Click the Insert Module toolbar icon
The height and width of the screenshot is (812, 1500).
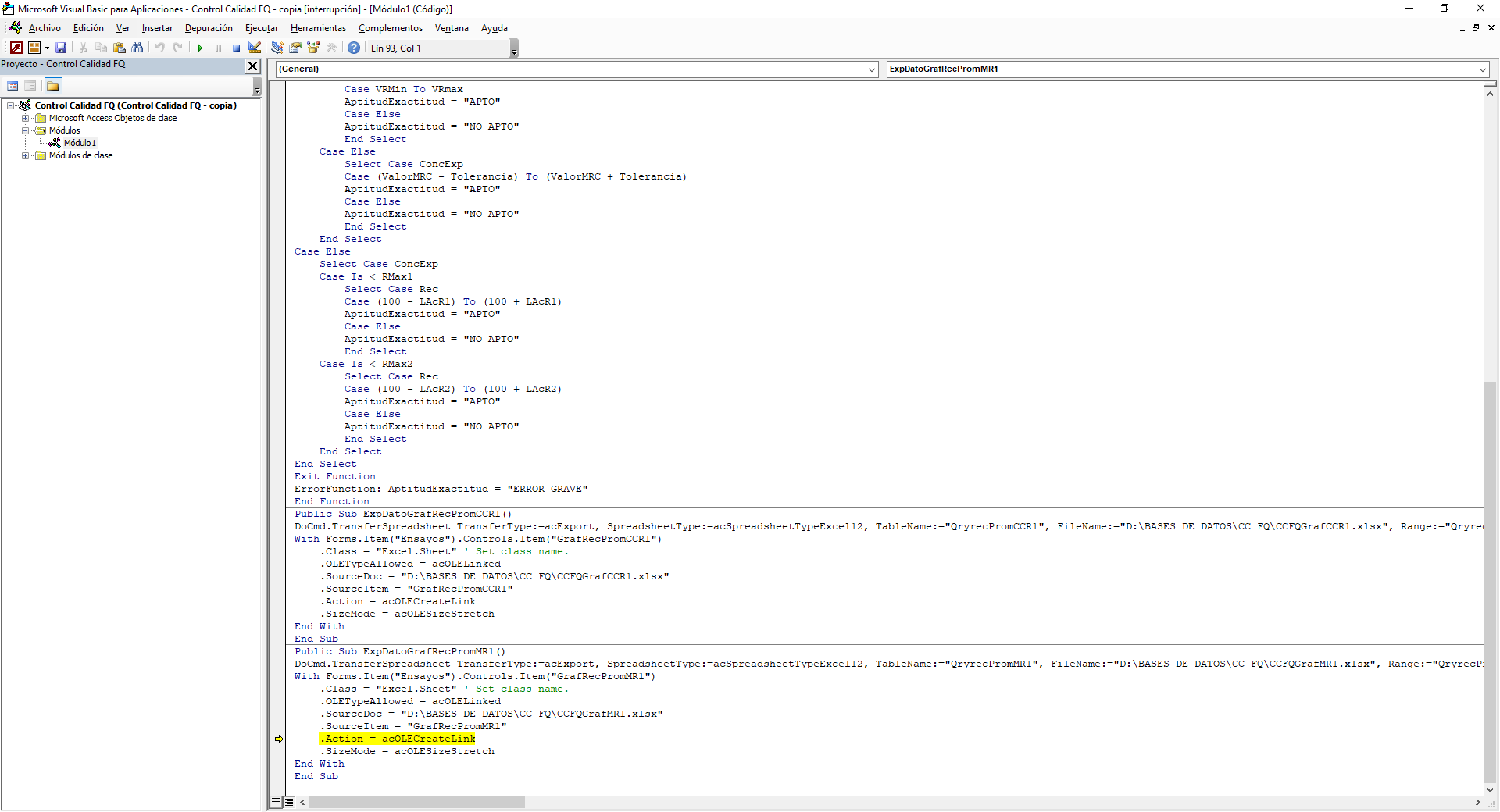(34, 48)
